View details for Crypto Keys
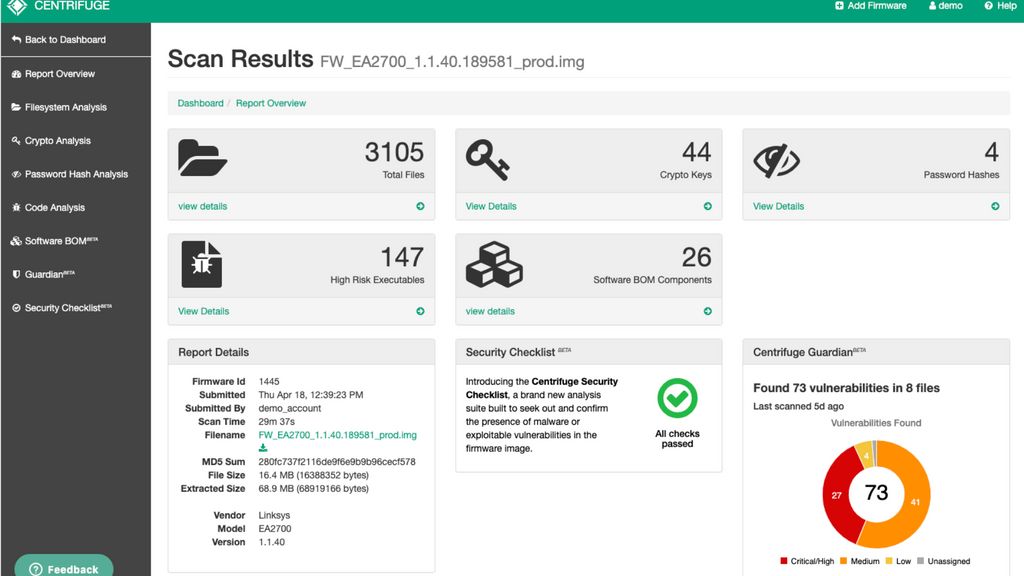Image resolution: width=1024 pixels, height=576 pixels. [491, 206]
